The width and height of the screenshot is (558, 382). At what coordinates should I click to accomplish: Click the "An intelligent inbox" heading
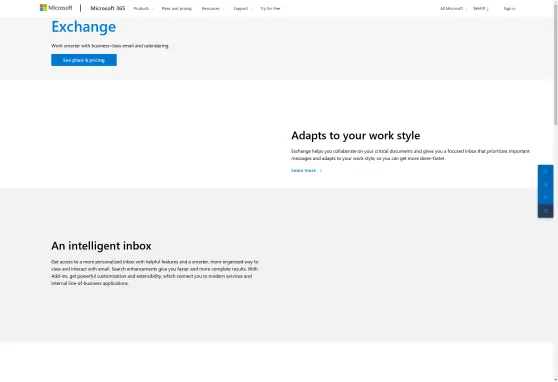click(101, 246)
